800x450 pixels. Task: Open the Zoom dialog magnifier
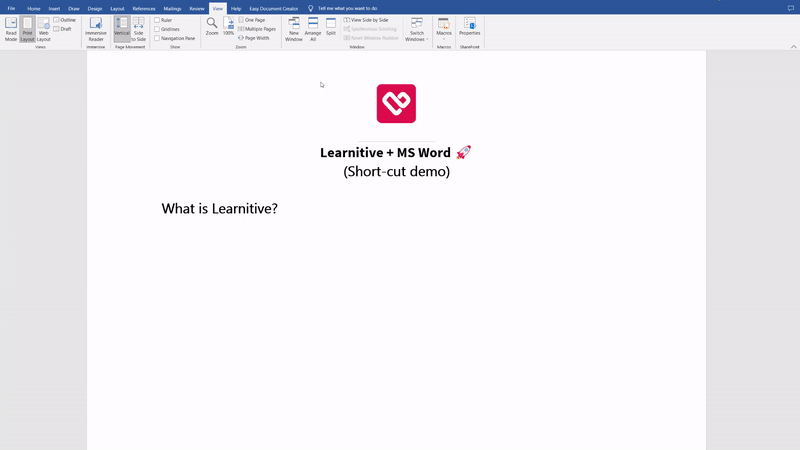pos(212,27)
